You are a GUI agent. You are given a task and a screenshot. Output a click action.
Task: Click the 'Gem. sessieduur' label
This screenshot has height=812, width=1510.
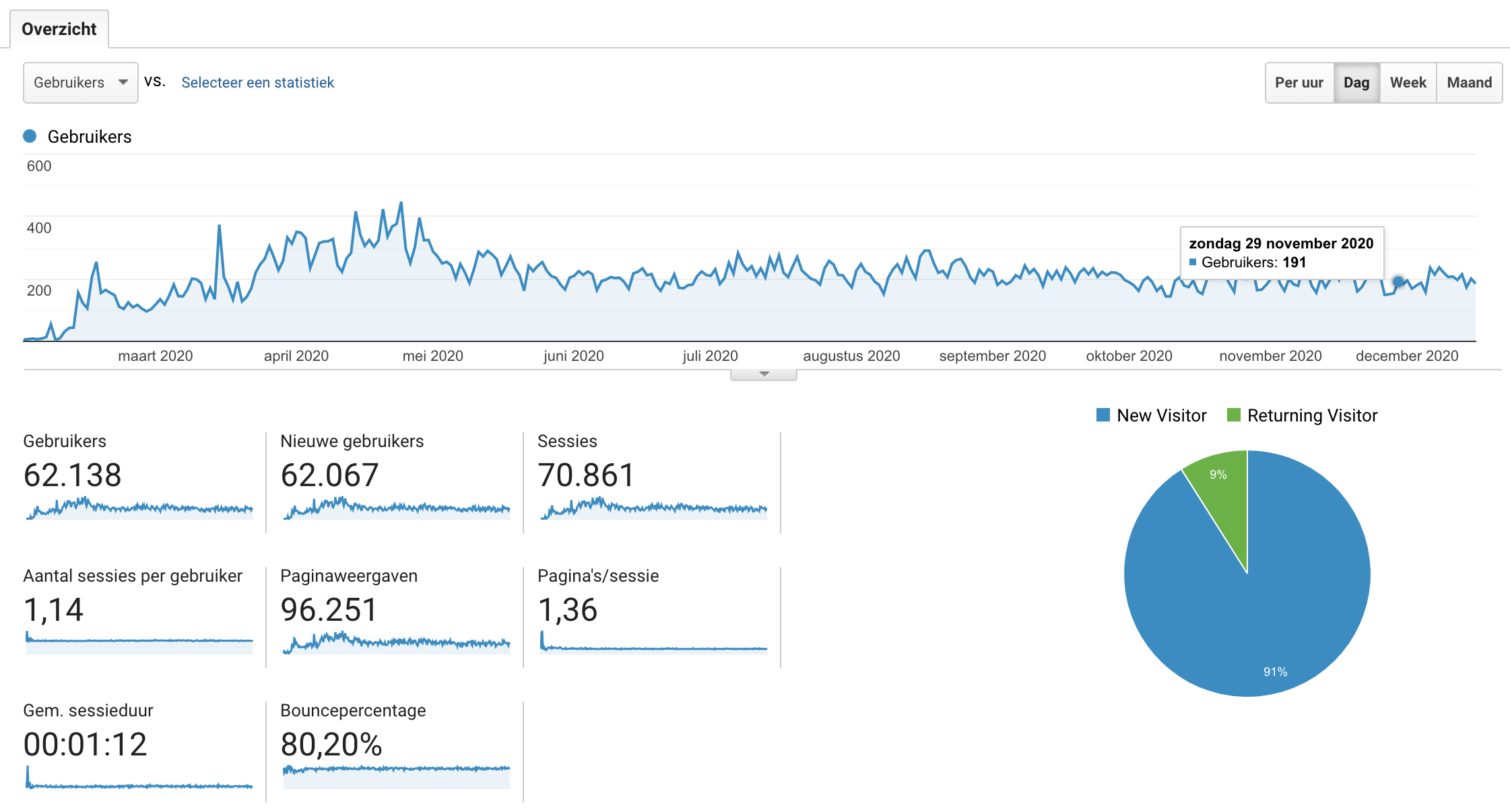click(x=88, y=710)
